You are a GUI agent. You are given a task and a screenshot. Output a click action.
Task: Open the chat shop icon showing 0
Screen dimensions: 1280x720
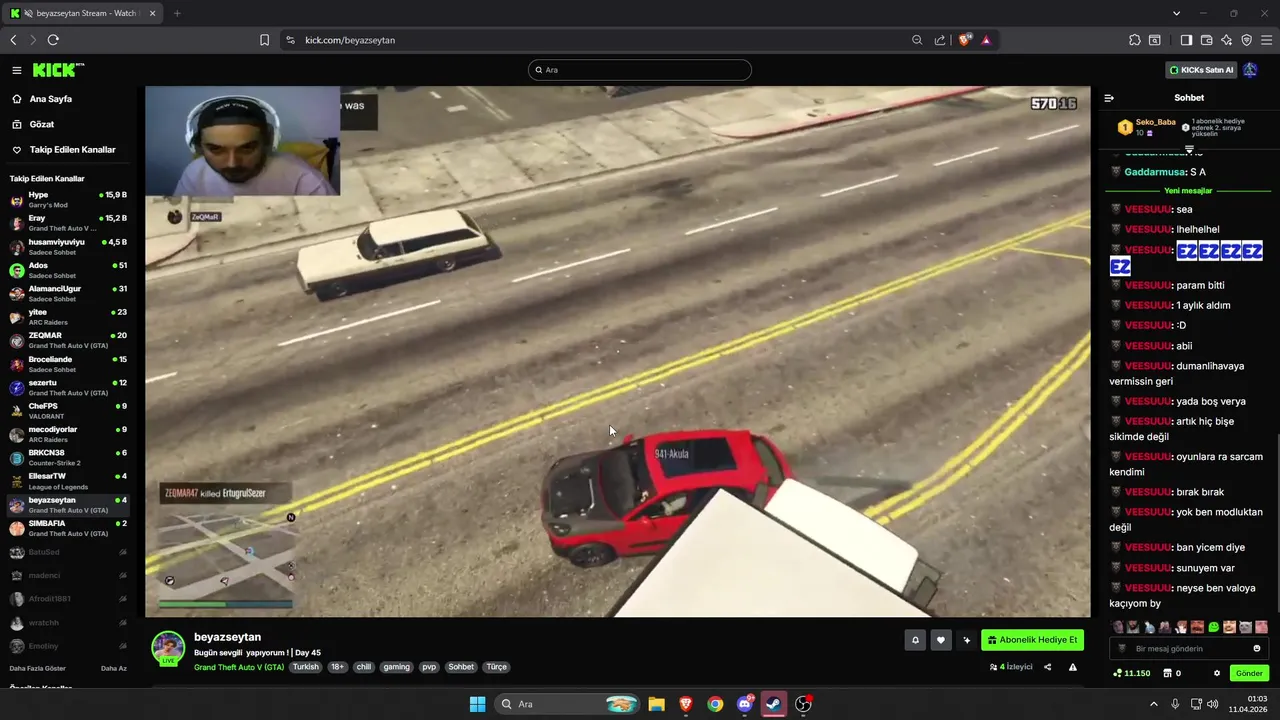(x=1171, y=673)
